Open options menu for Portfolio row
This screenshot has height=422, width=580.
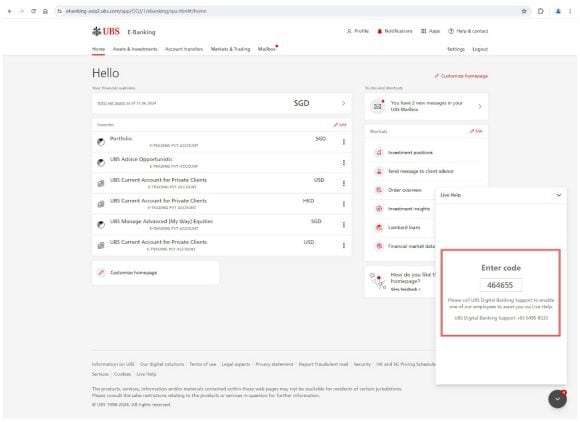pyautogui.click(x=344, y=142)
